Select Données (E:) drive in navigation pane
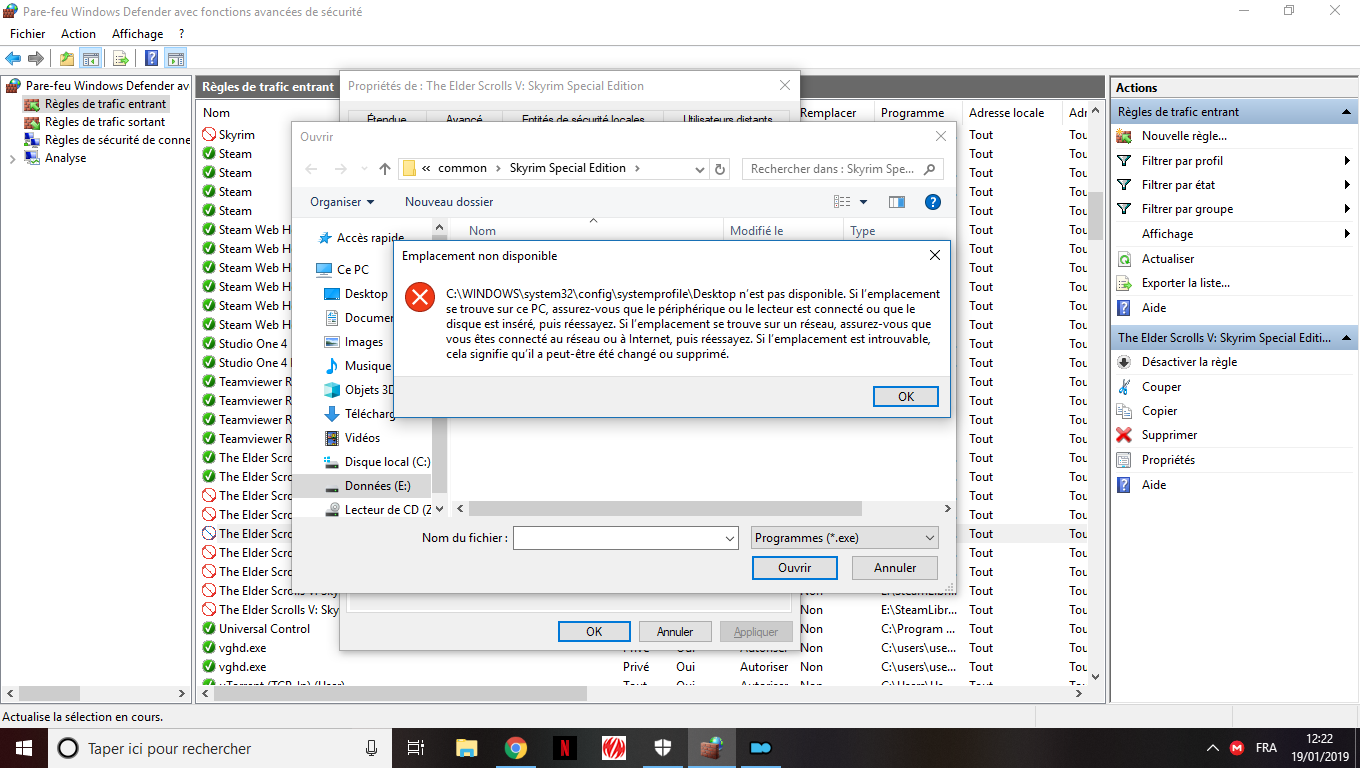This screenshot has height=768, width=1360. coord(377,486)
